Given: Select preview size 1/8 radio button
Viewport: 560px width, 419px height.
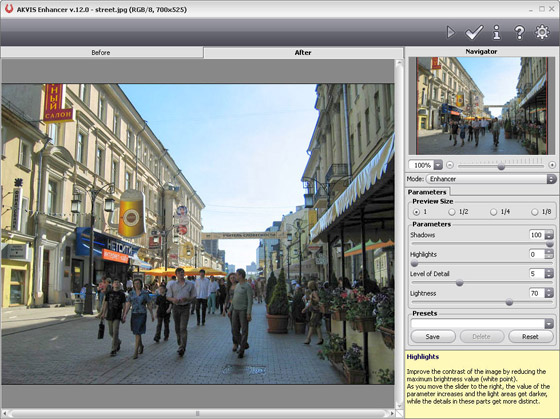Looking at the screenshot, I should [x=534, y=212].
